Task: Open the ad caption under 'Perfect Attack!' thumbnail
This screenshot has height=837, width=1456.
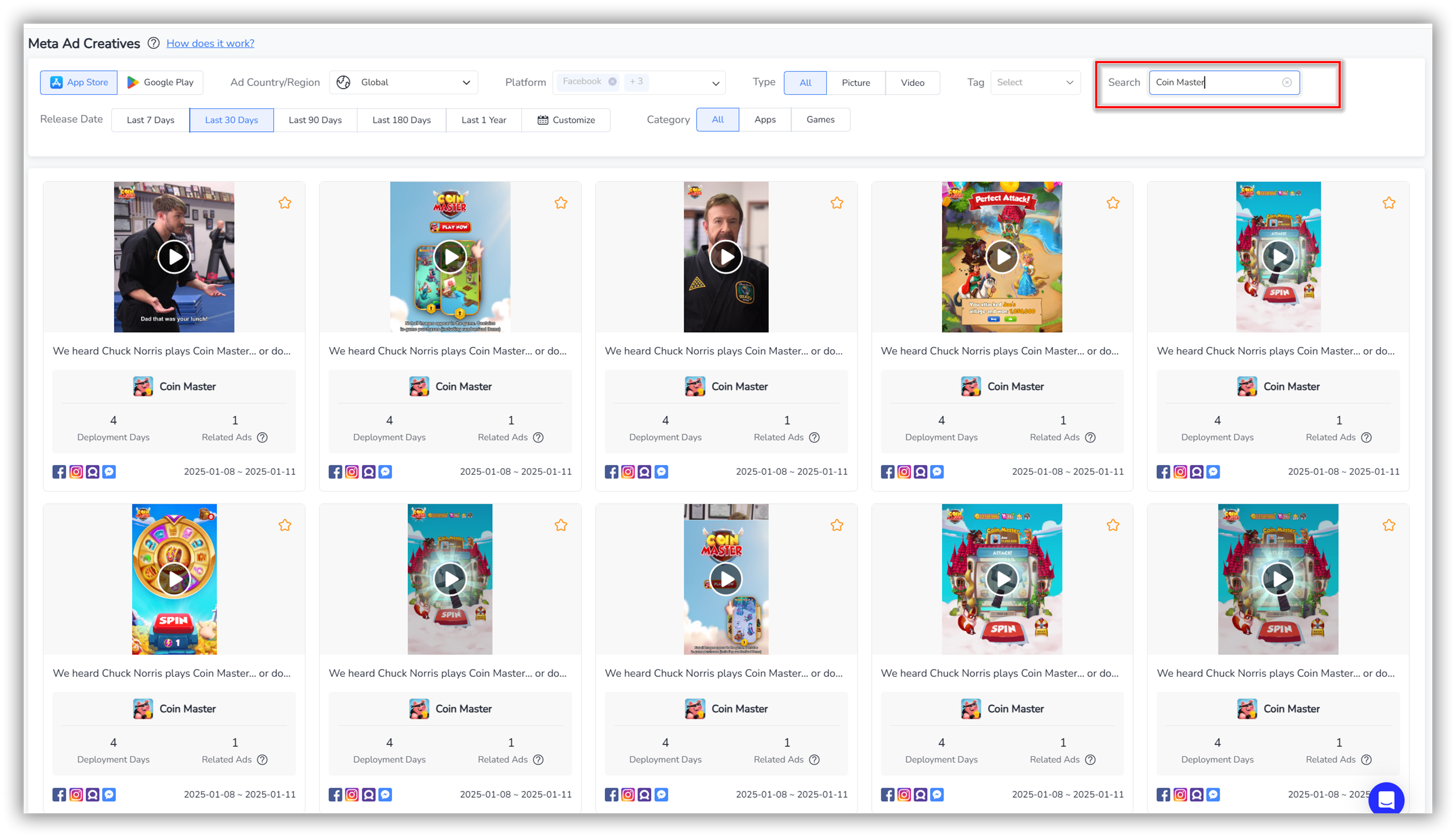Action: (x=999, y=351)
